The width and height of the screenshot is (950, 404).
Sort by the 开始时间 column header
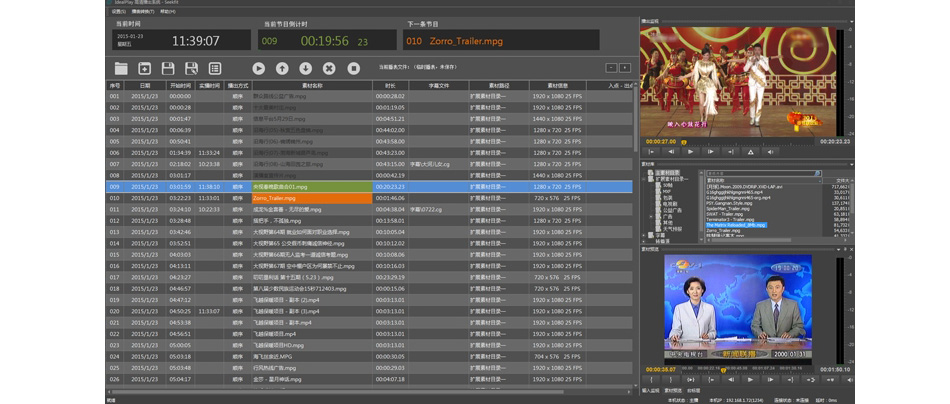click(x=180, y=86)
